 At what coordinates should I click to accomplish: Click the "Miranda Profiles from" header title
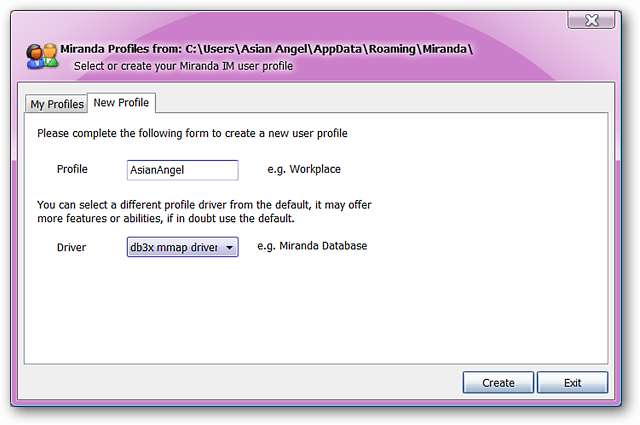tap(266, 49)
